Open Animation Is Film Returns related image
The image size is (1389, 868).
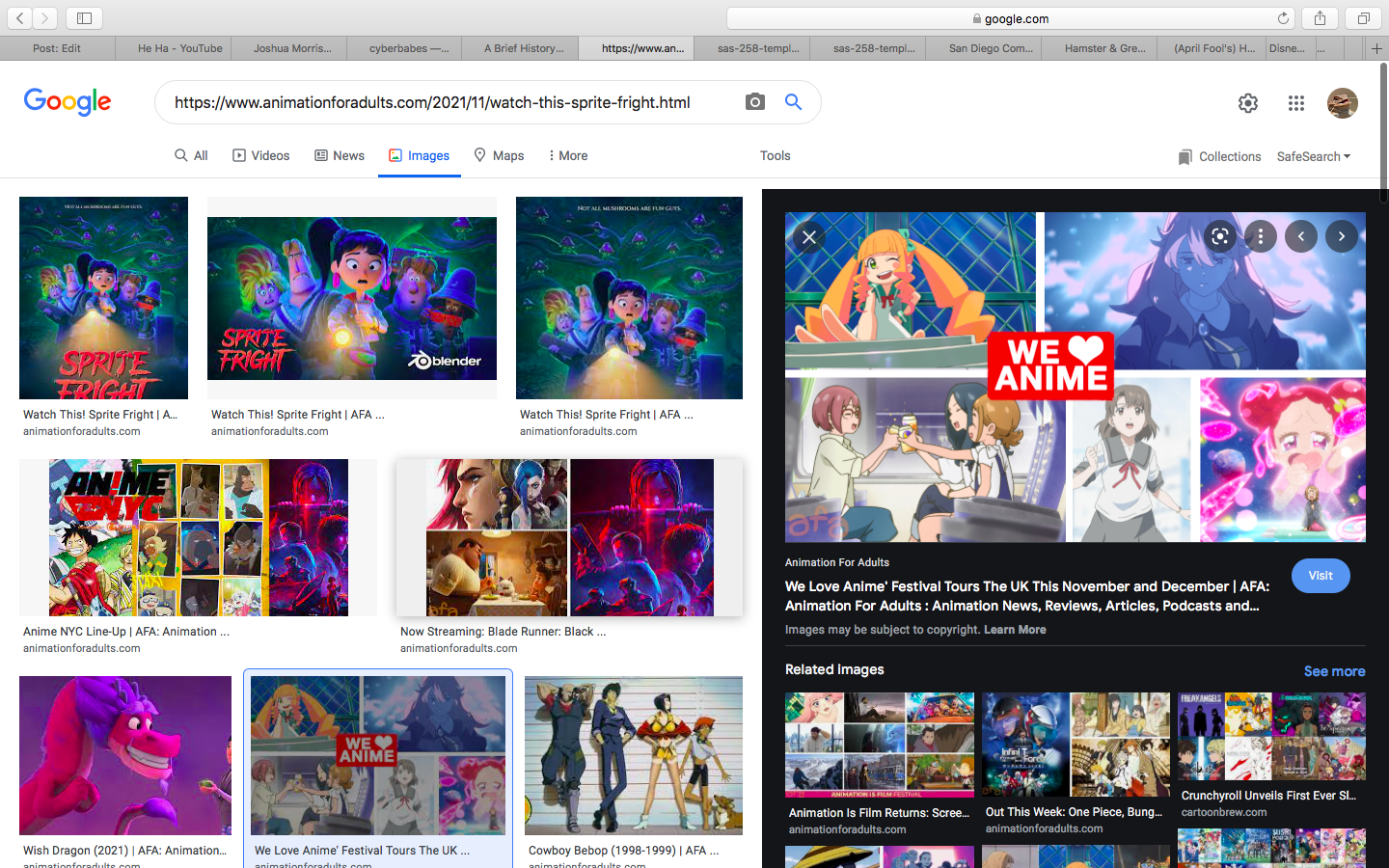pyautogui.click(x=880, y=745)
